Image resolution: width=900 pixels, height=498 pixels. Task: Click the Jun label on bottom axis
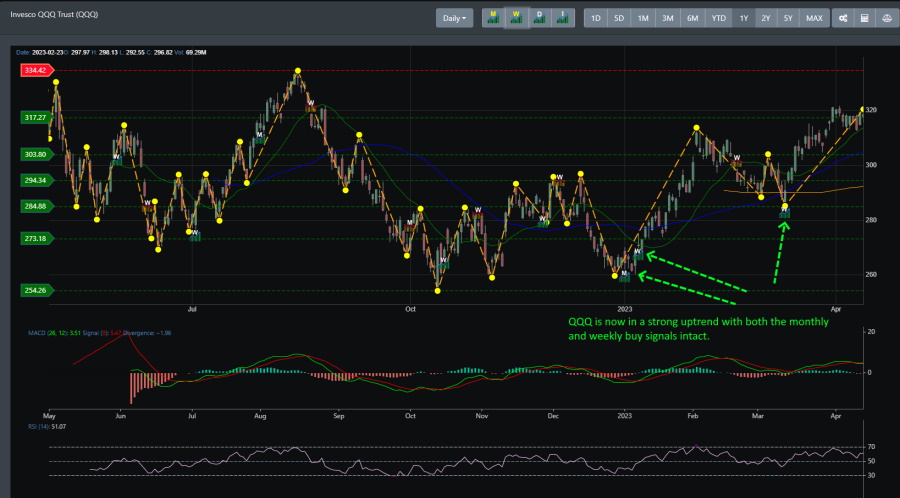[121, 416]
